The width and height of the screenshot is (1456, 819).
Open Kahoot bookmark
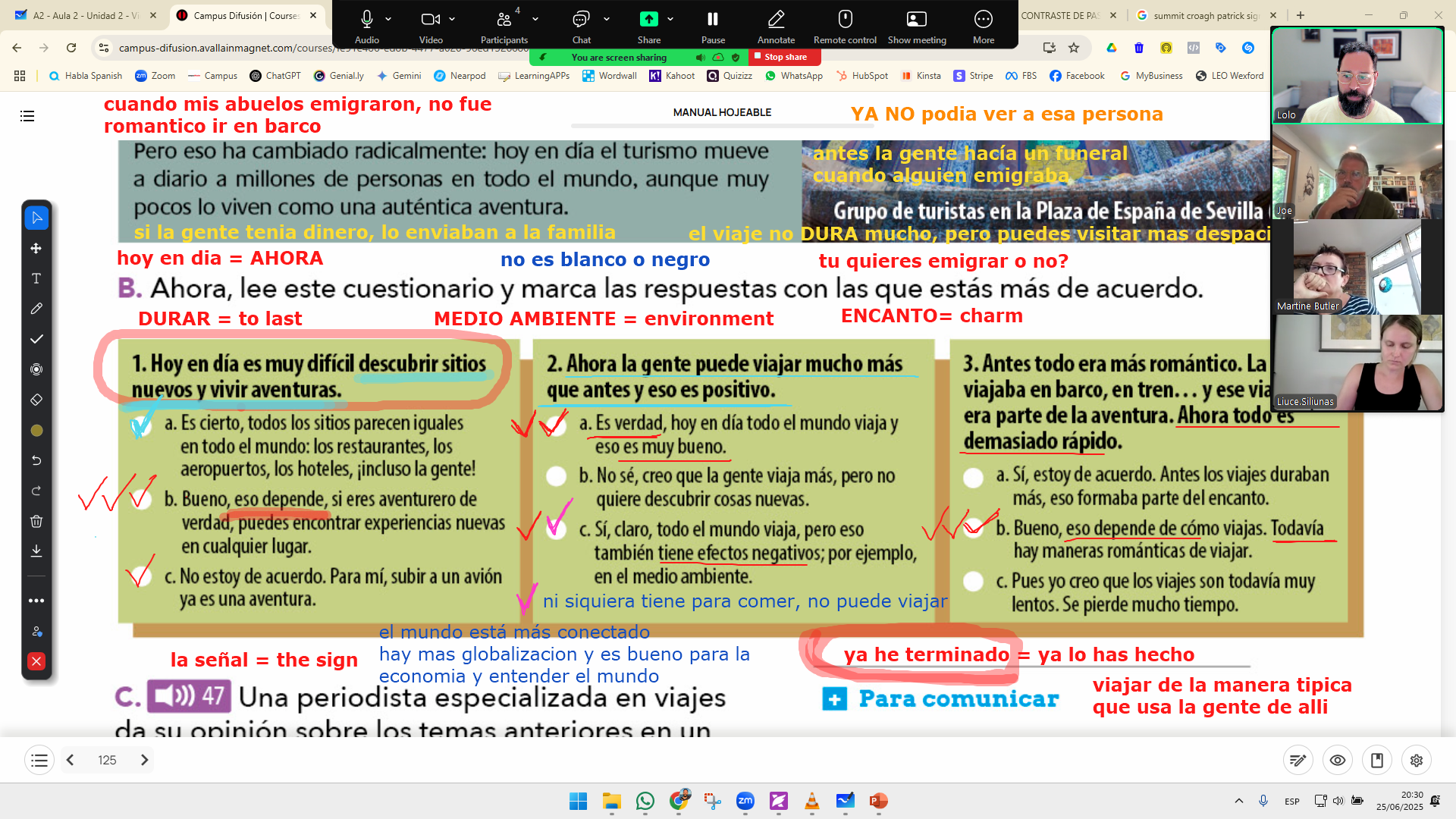[672, 76]
